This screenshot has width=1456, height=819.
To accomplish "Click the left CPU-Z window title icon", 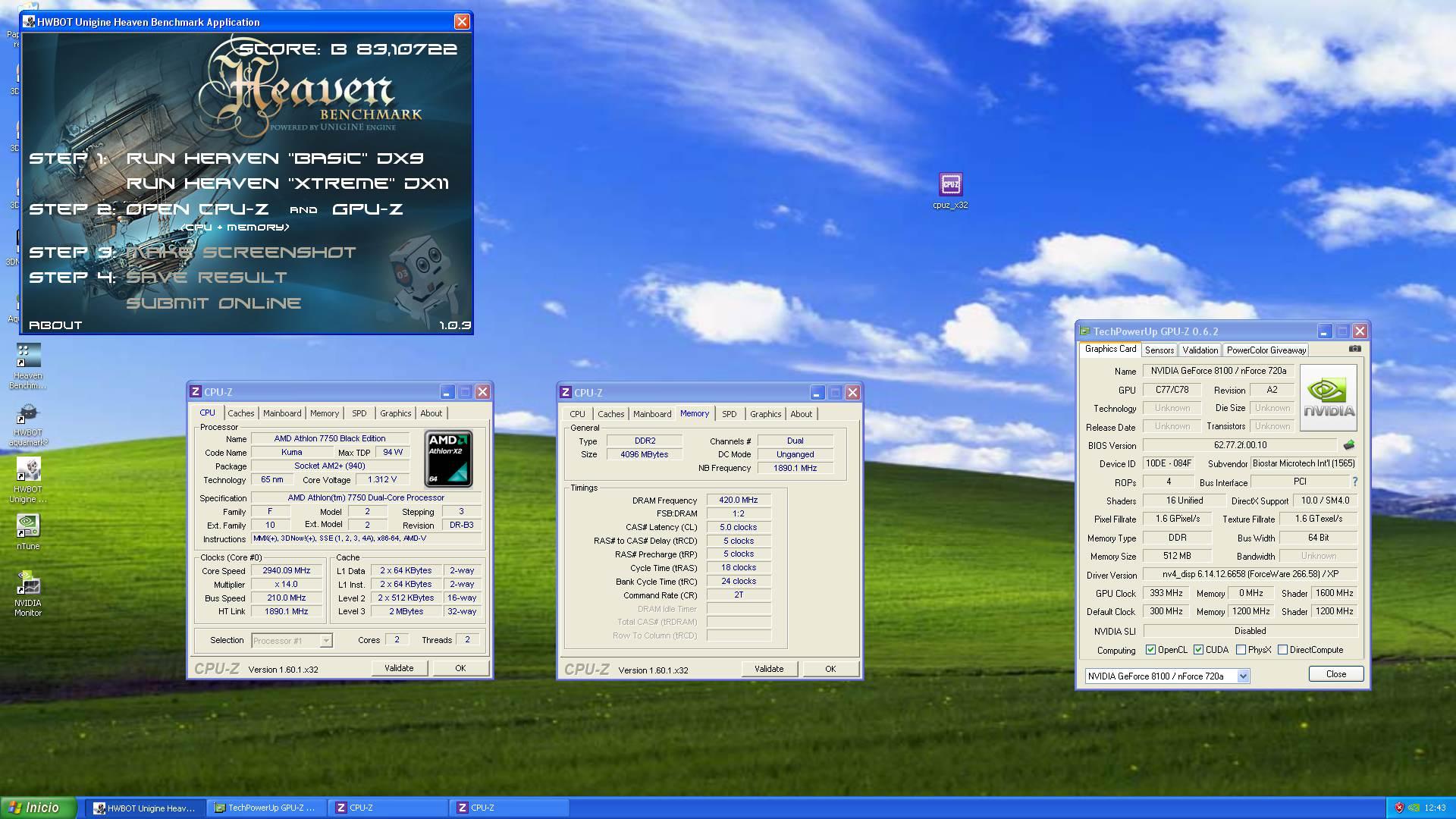I will click(x=196, y=392).
